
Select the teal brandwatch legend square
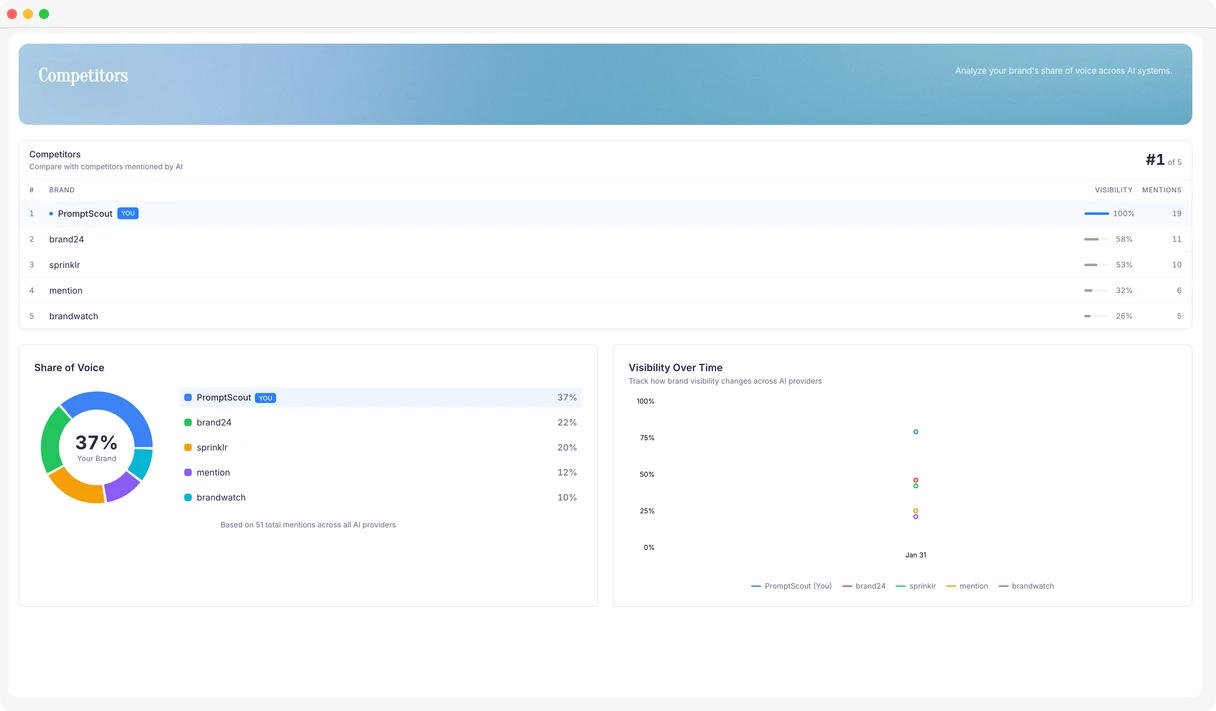(186, 497)
